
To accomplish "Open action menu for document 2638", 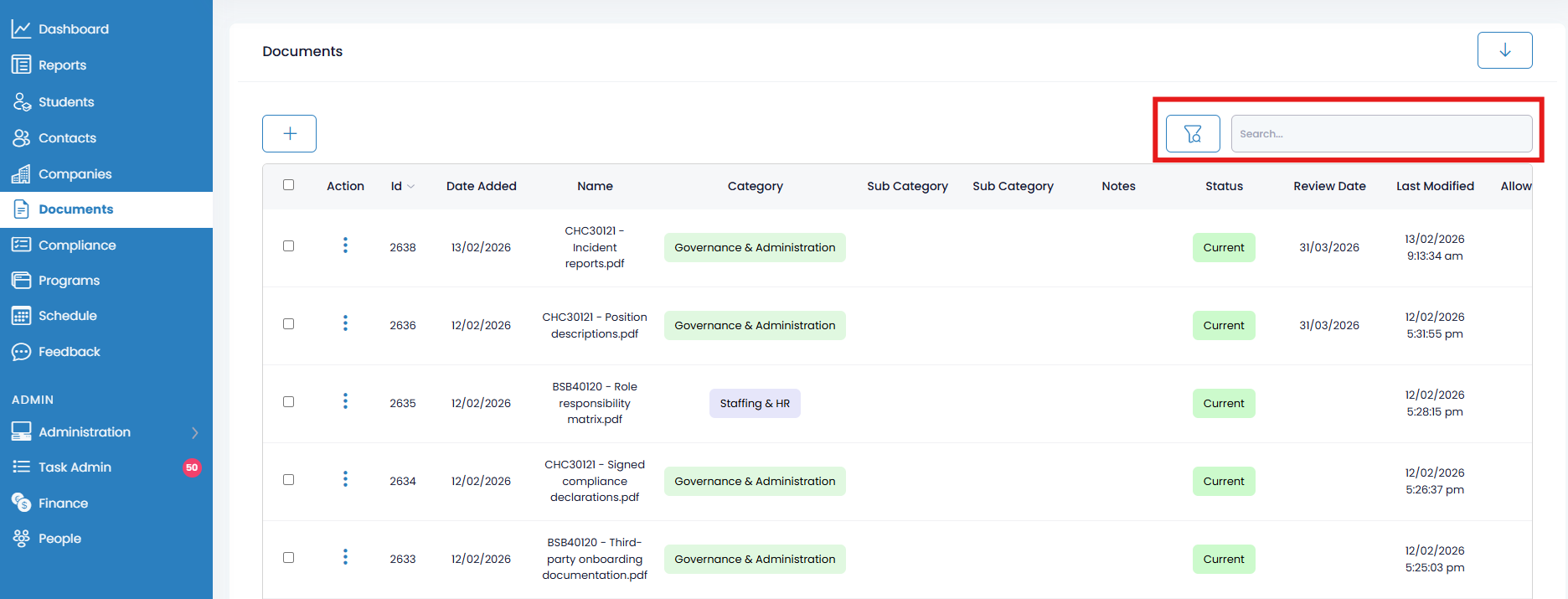I will coord(345,245).
